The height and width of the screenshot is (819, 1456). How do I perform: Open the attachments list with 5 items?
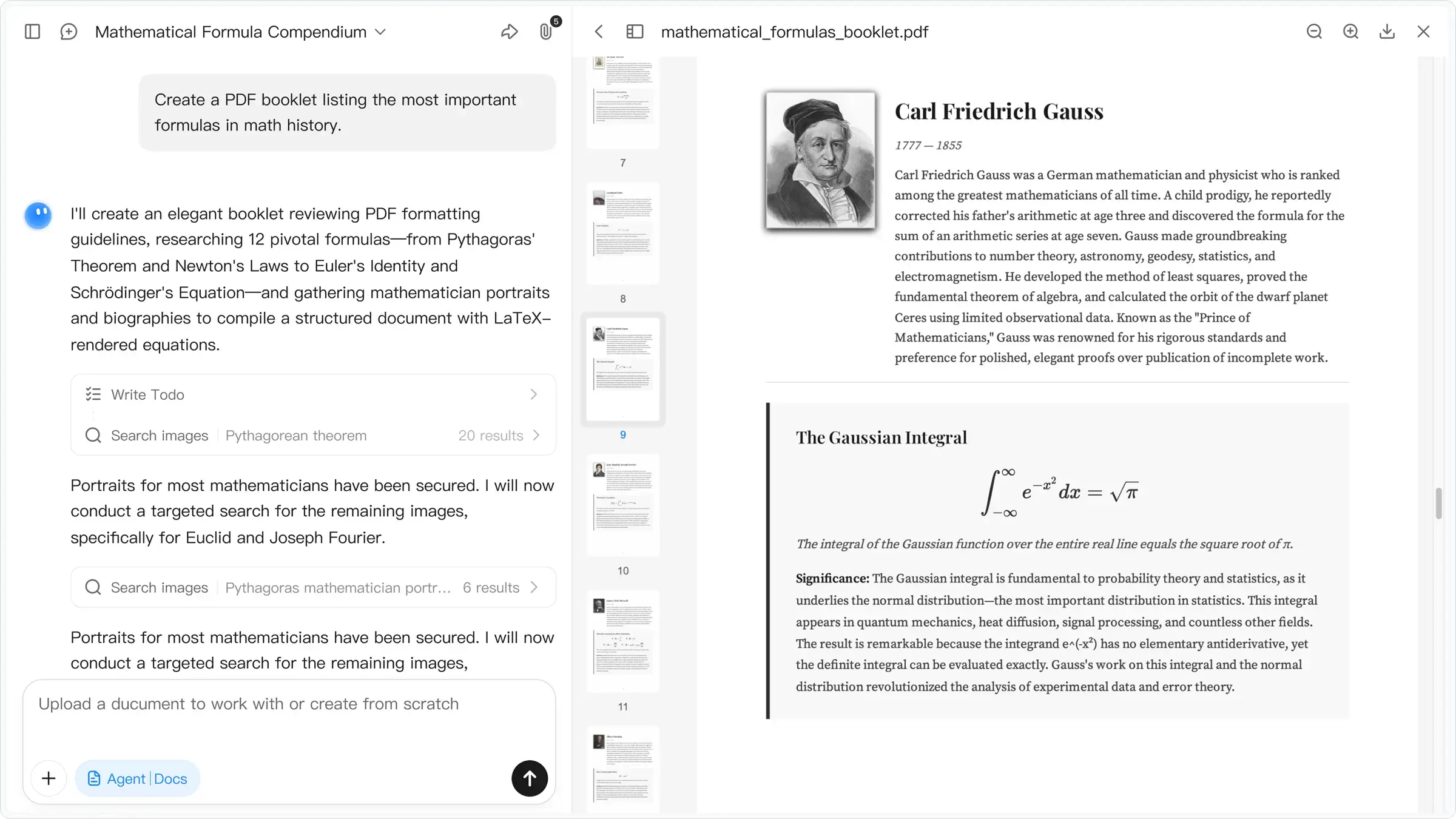(x=545, y=31)
